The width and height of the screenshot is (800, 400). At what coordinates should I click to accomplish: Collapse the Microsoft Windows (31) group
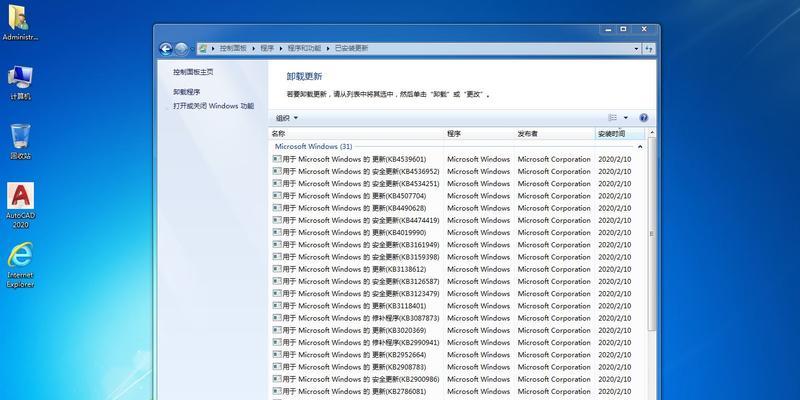pos(640,146)
